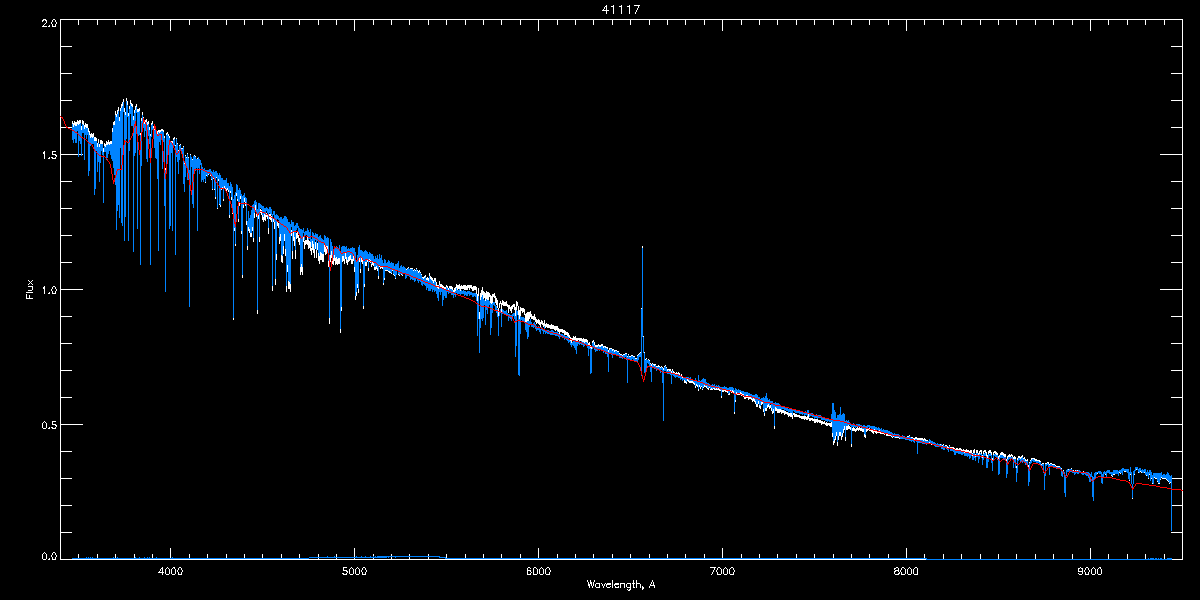Pick the tall emission spike tip near 6560
Screen dimensions: 1200x600
[642, 248]
